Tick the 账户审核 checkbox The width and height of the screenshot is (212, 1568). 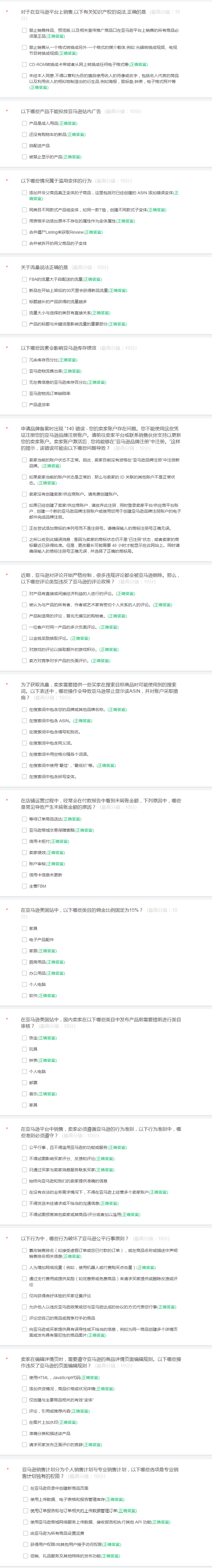click(x=25, y=863)
